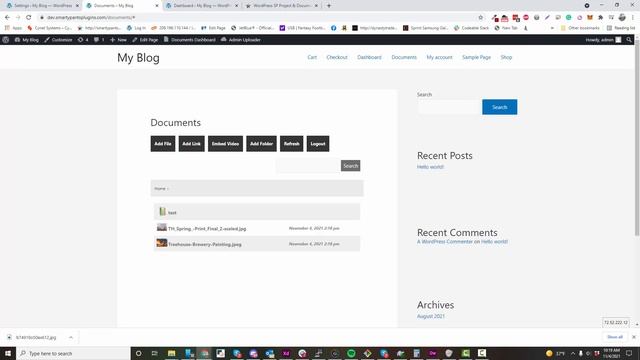Open the New content menu in admin bar

coord(118,40)
